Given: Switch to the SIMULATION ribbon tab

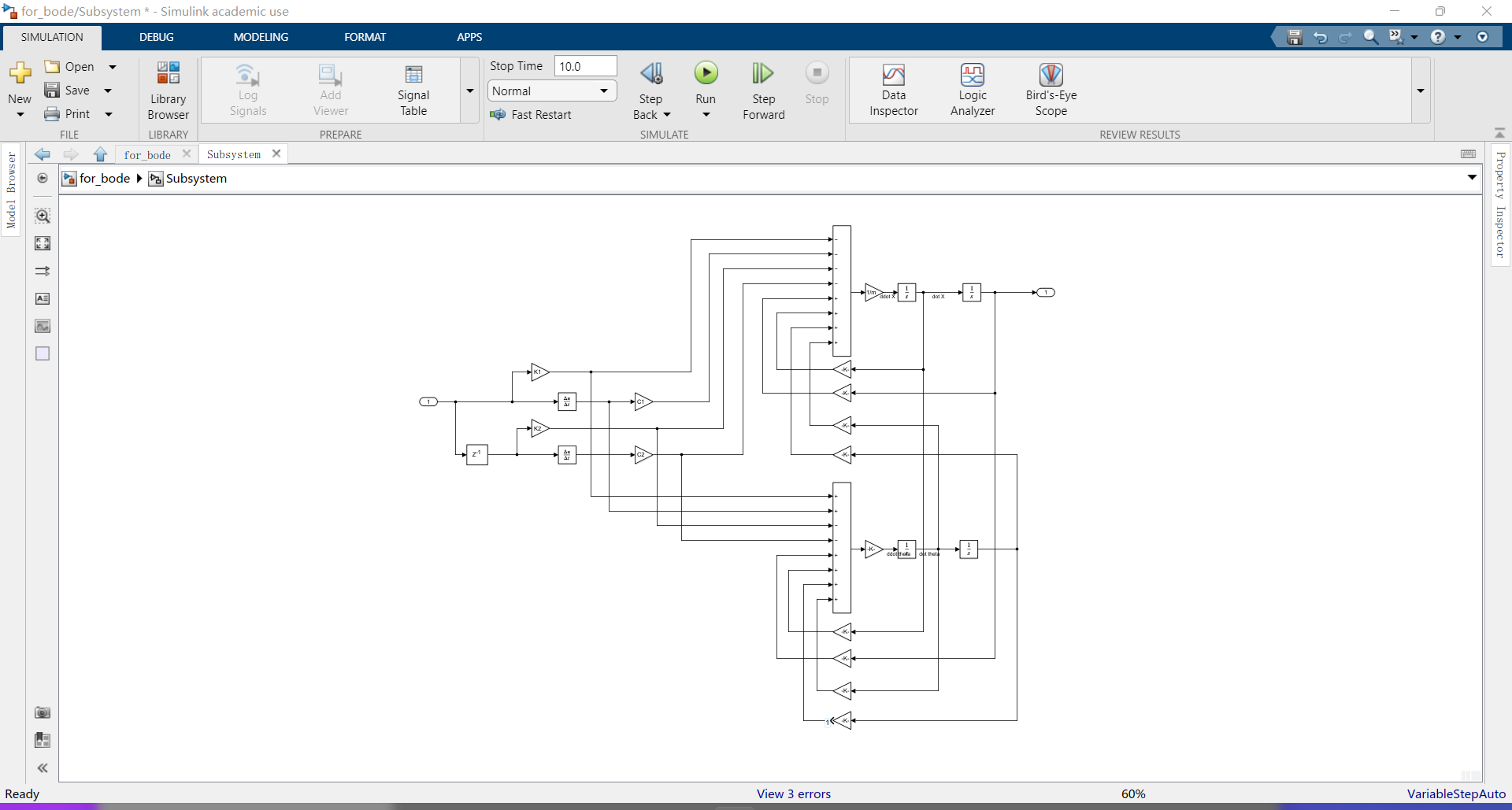Looking at the screenshot, I should tap(52, 37).
